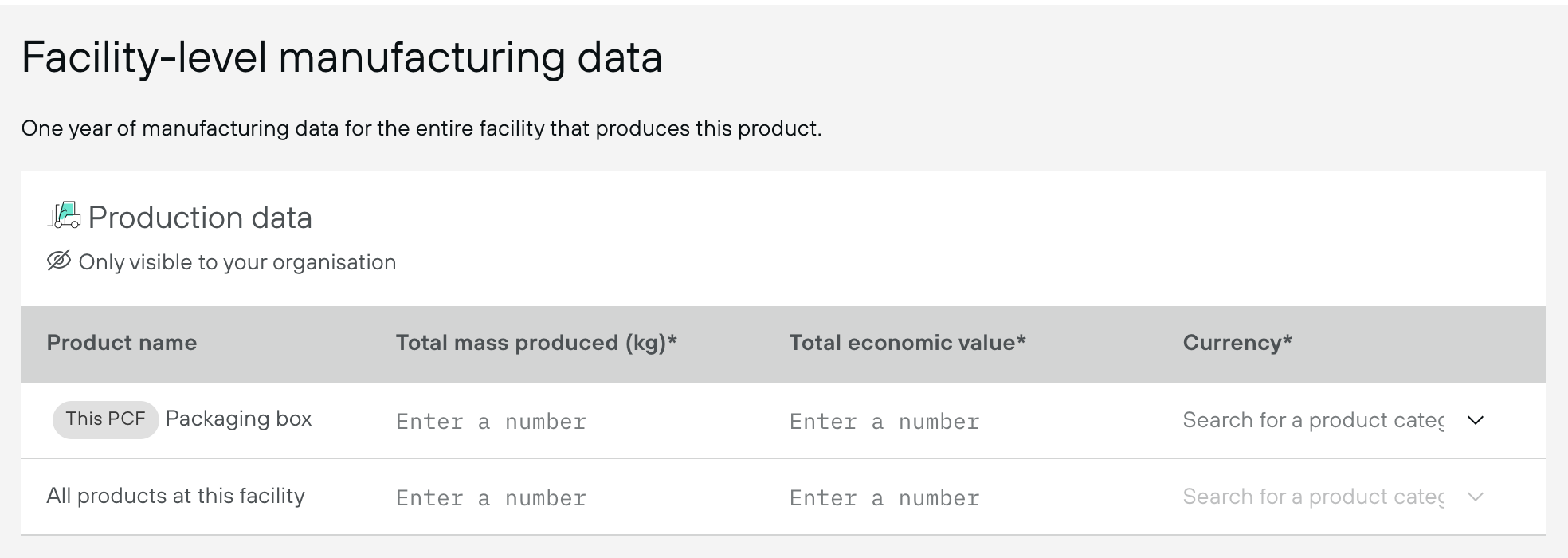Viewport: 1568px width, 558px height.
Task: Focus Packaging box total economic value field
Action: (x=968, y=421)
